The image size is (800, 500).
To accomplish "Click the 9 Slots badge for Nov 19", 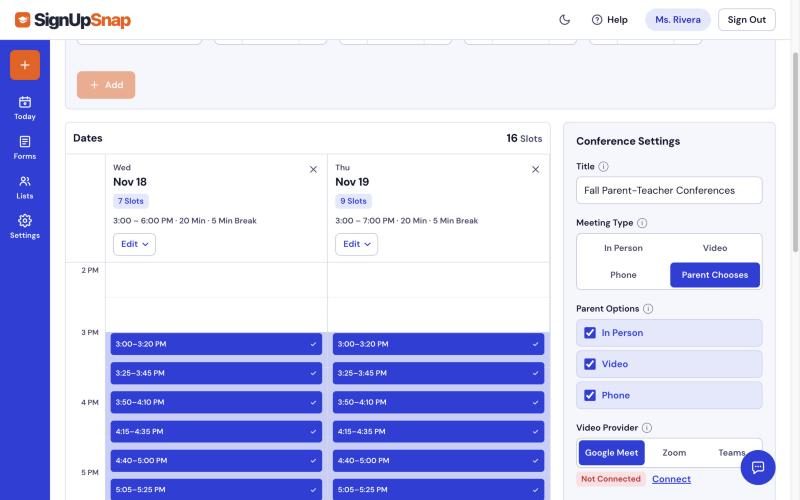I will click(353, 201).
